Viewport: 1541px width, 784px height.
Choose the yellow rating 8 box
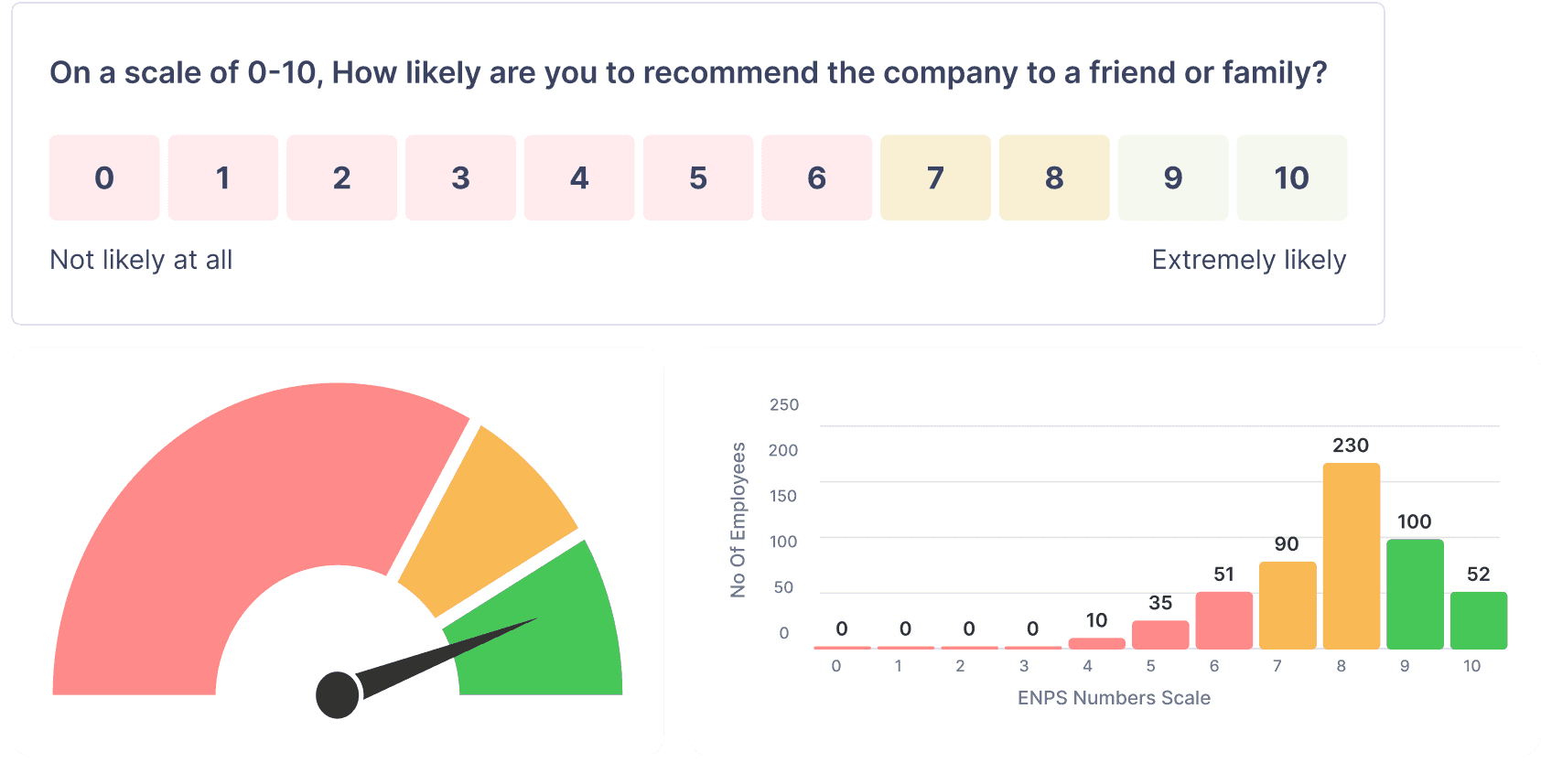click(x=1054, y=177)
